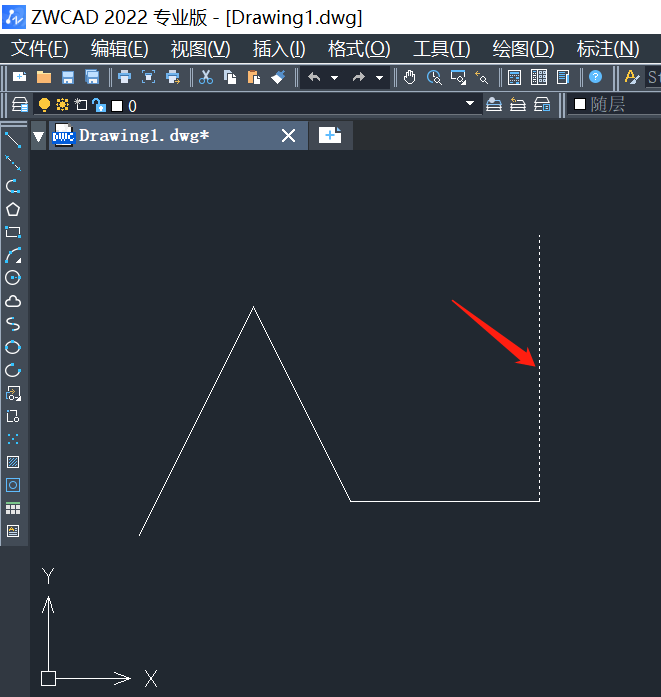
Task: Select the Elliptical Arc tool
Action: [x=13, y=370]
